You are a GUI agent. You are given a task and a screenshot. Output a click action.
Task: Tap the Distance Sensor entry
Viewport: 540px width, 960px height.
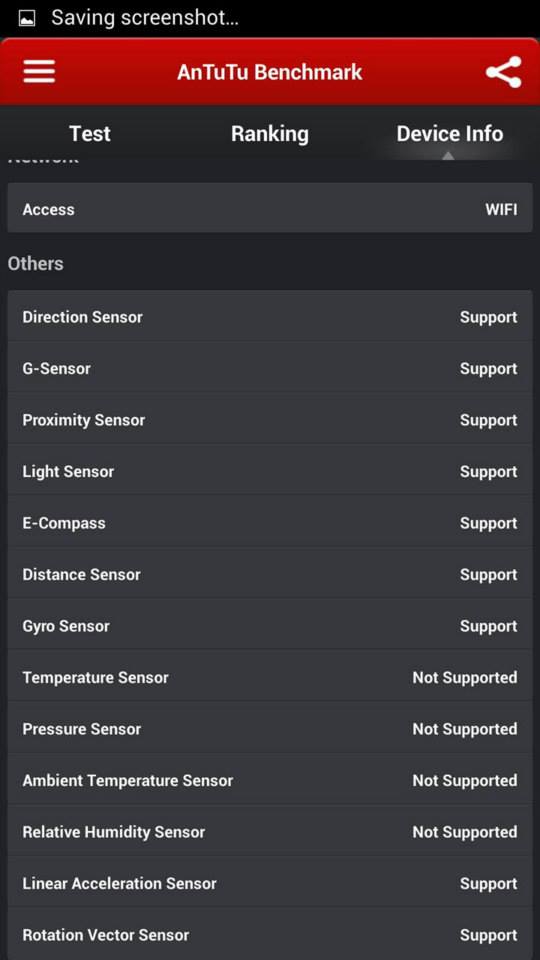(270, 574)
